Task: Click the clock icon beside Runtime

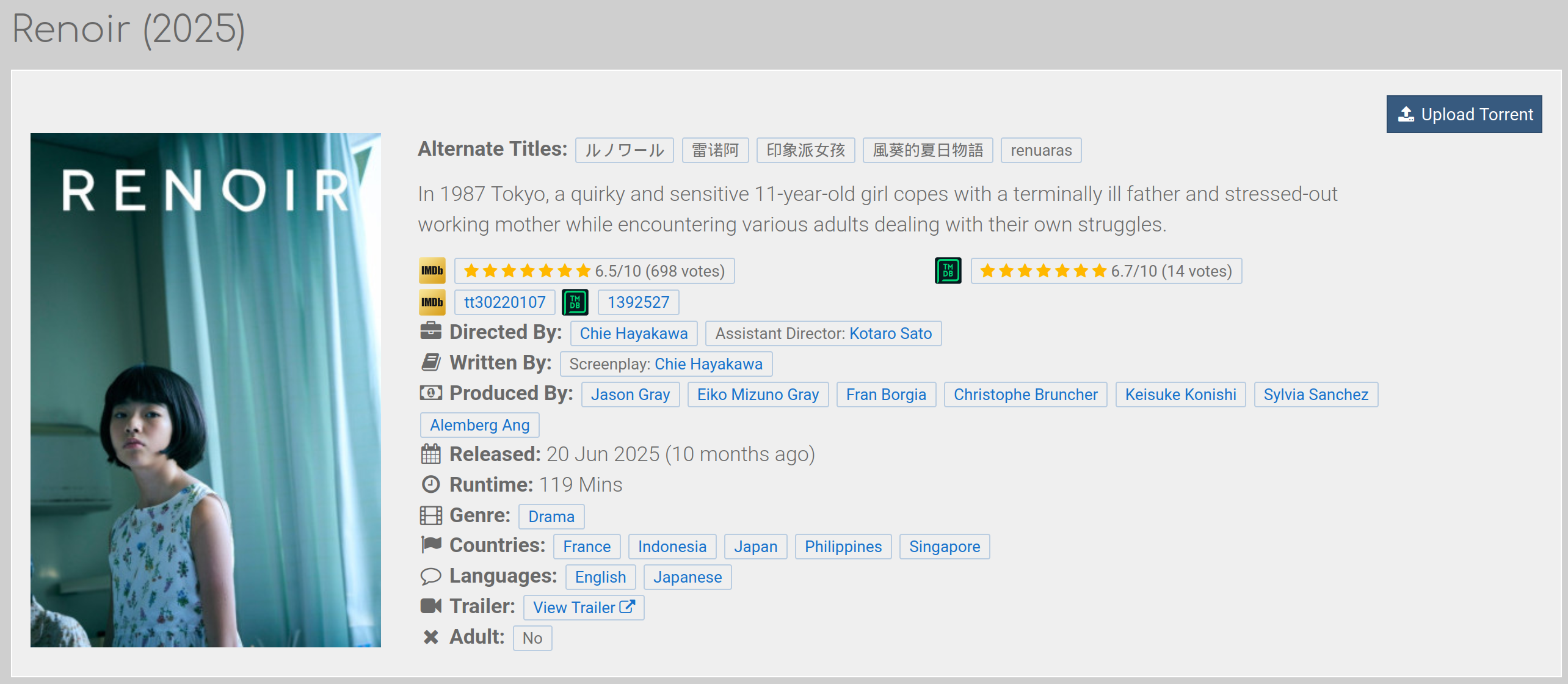Action: point(430,485)
